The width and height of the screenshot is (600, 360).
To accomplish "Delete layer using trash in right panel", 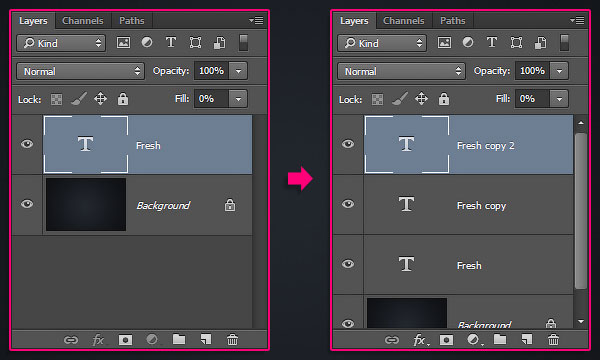I will click(x=553, y=339).
